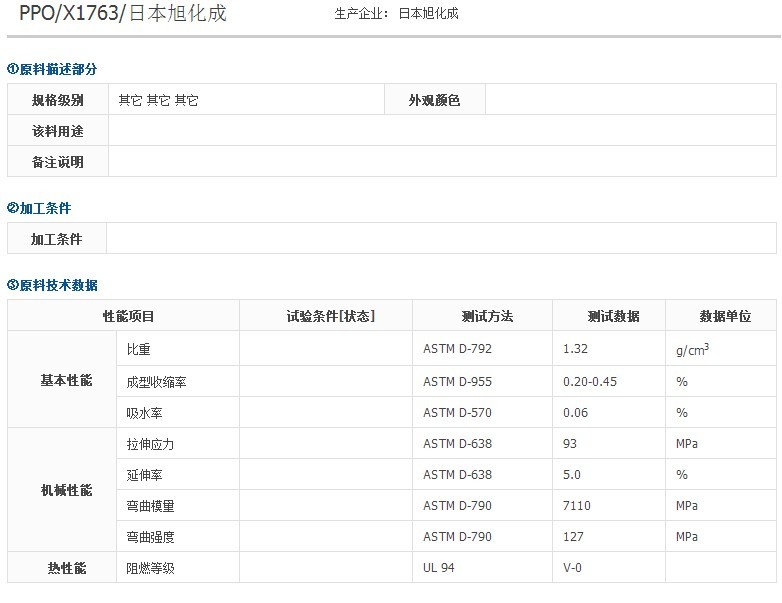The image size is (782, 603).
Task: Click the flexural modulus value 7110
Action: (577, 505)
